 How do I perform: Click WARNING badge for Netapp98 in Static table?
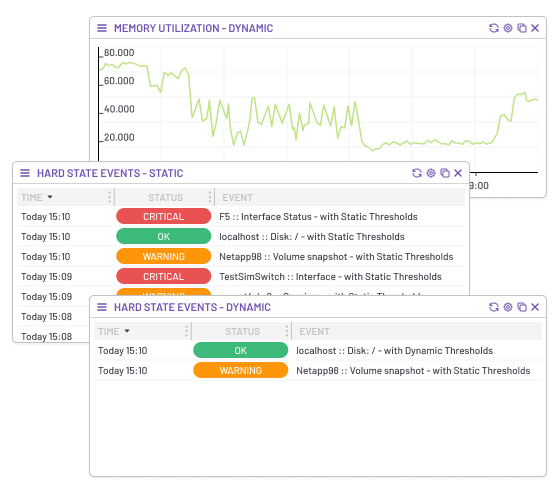[x=164, y=256]
